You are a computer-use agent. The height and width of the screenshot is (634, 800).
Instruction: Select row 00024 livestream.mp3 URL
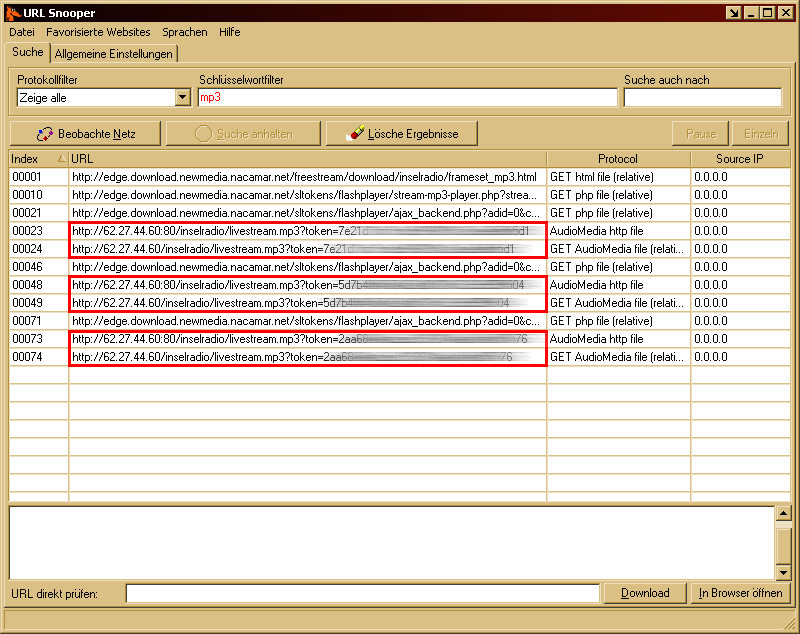(x=308, y=249)
